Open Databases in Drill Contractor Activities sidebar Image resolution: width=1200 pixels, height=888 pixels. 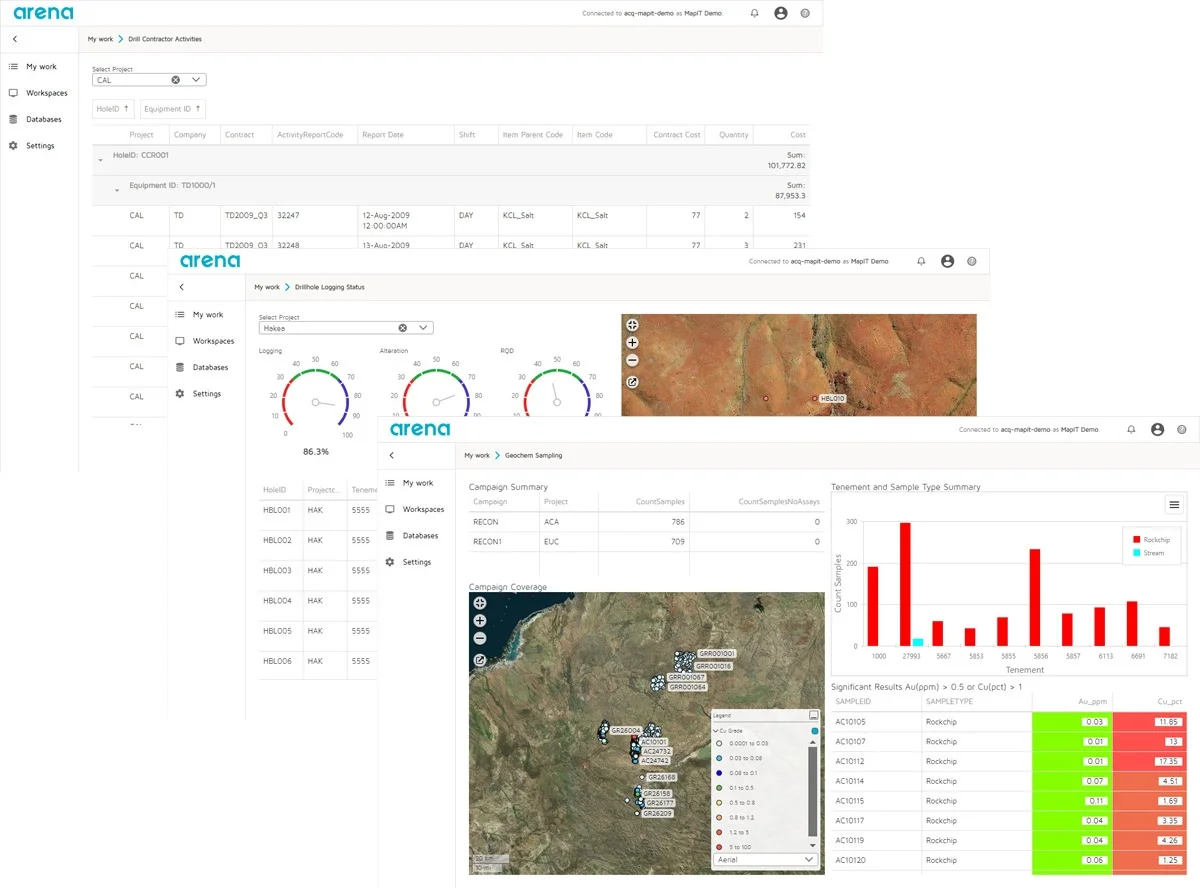pos(36,119)
